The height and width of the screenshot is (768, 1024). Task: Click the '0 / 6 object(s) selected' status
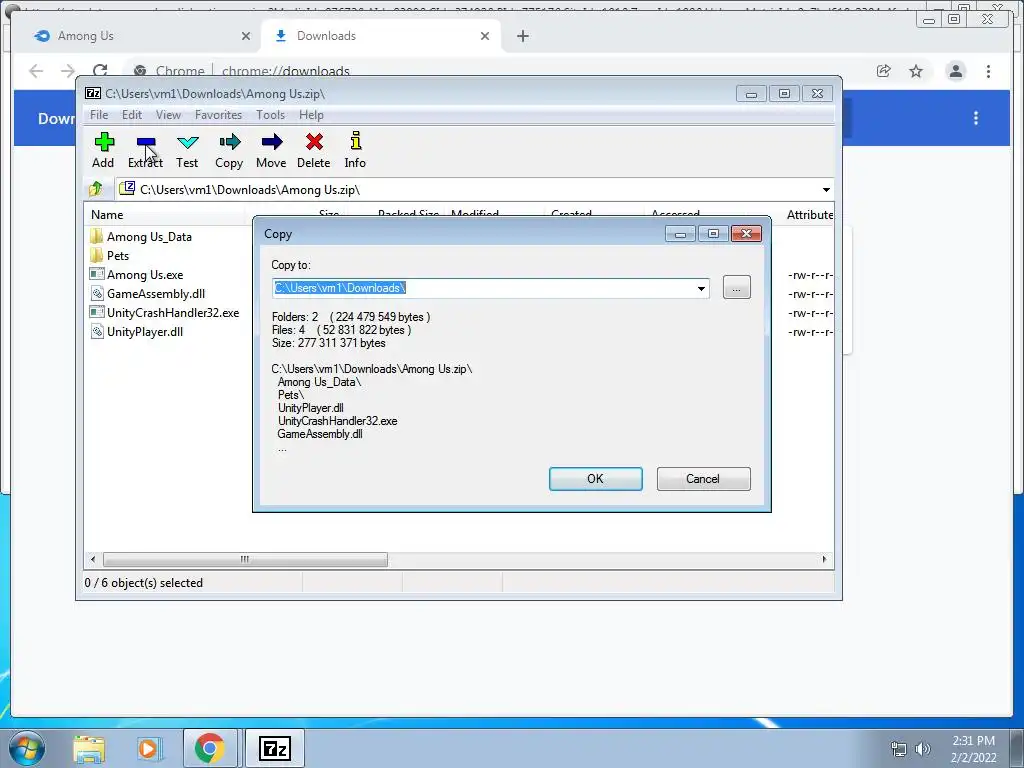tap(144, 583)
